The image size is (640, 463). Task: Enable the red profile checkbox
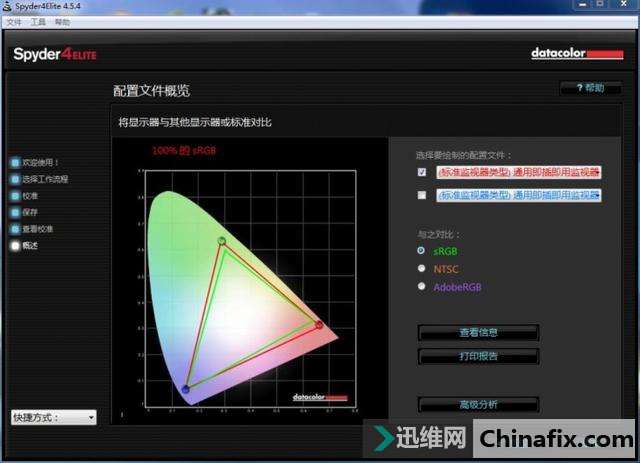tap(422, 172)
